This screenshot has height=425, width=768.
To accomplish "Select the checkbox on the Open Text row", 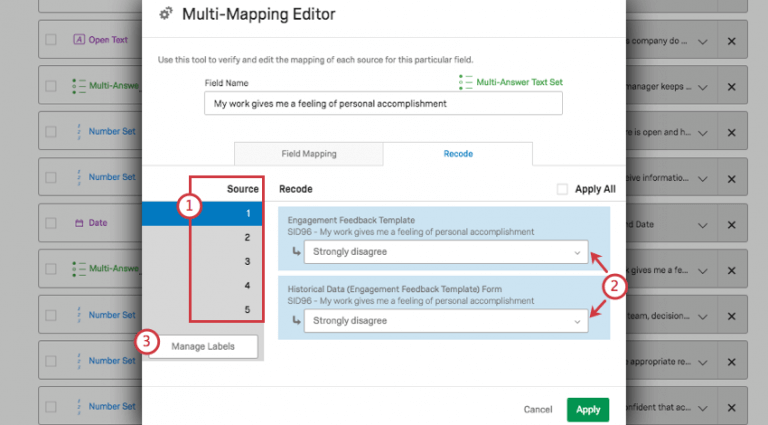I will point(50,41).
